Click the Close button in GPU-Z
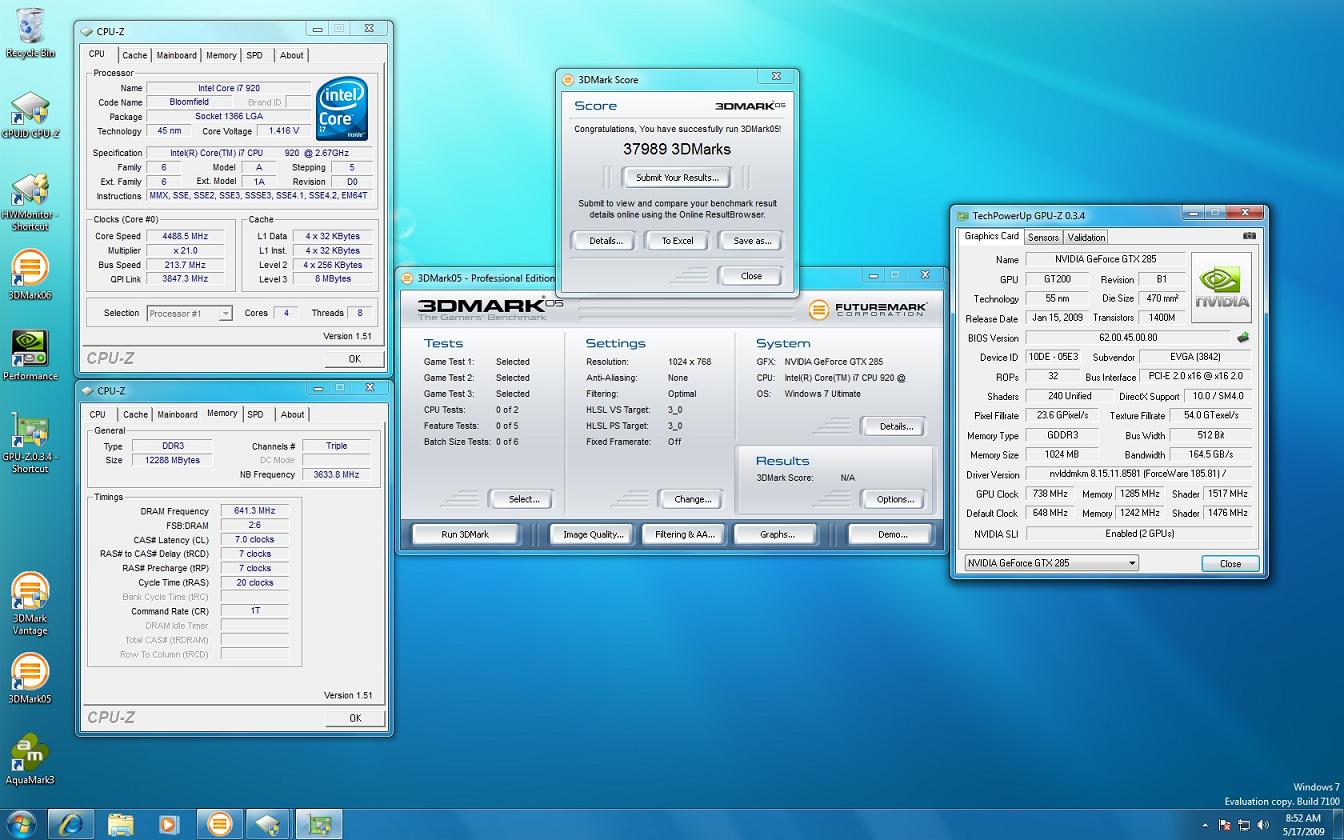Viewport: 1344px width, 840px height. pos(1230,563)
